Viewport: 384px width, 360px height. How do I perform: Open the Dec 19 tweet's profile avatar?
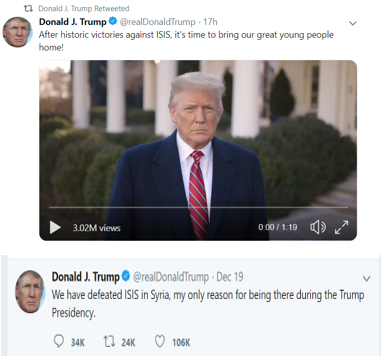click(x=30, y=292)
